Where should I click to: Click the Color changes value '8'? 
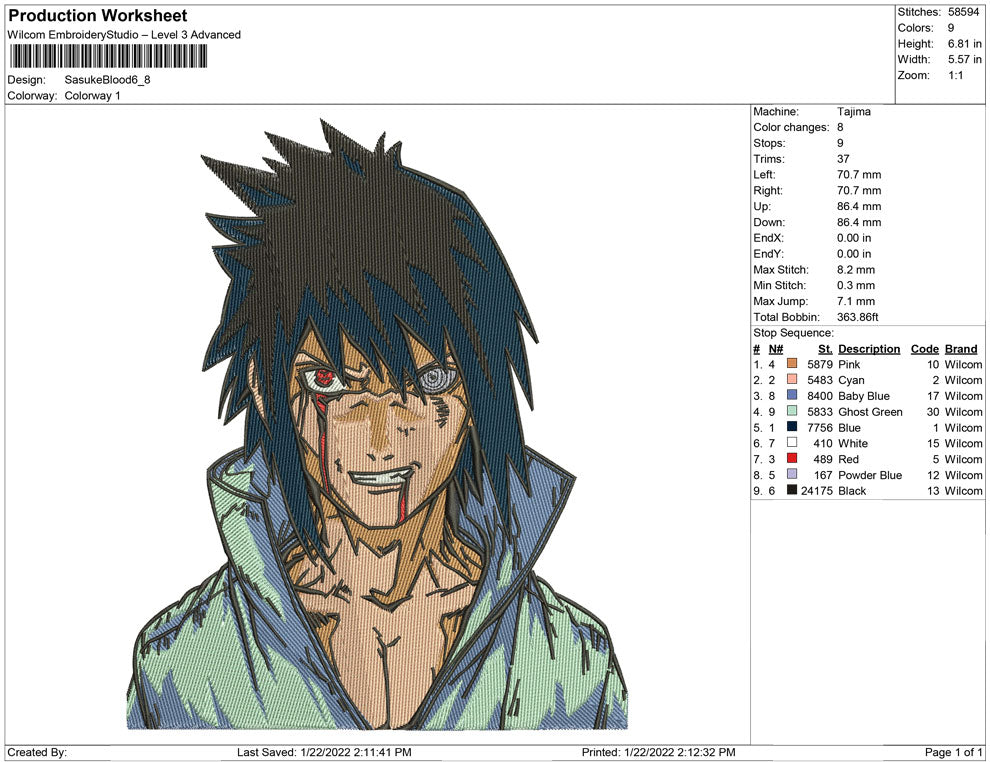[840, 128]
